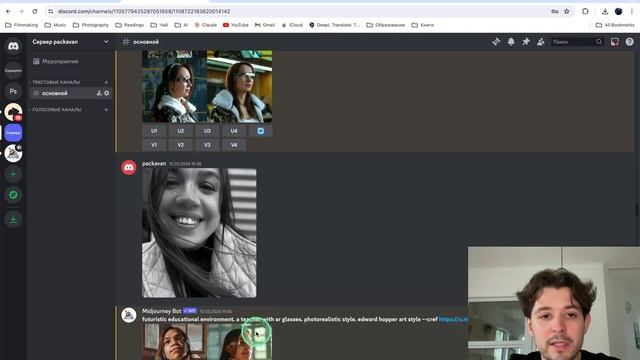Screen dimensions: 640x360
Task: Click the U3 upscale button
Action: (x=207, y=131)
